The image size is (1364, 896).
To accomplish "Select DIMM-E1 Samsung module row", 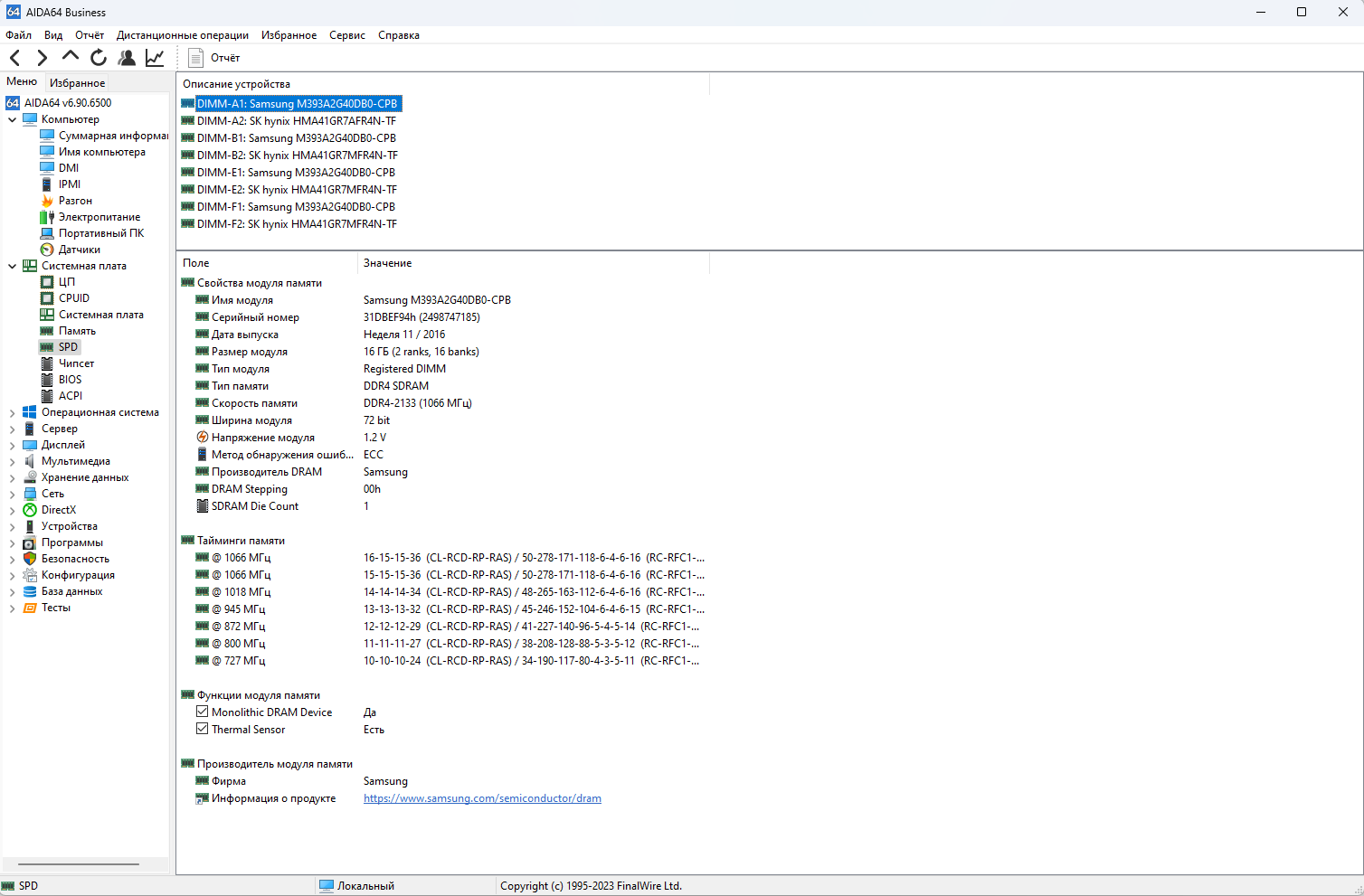I will (289, 173).
